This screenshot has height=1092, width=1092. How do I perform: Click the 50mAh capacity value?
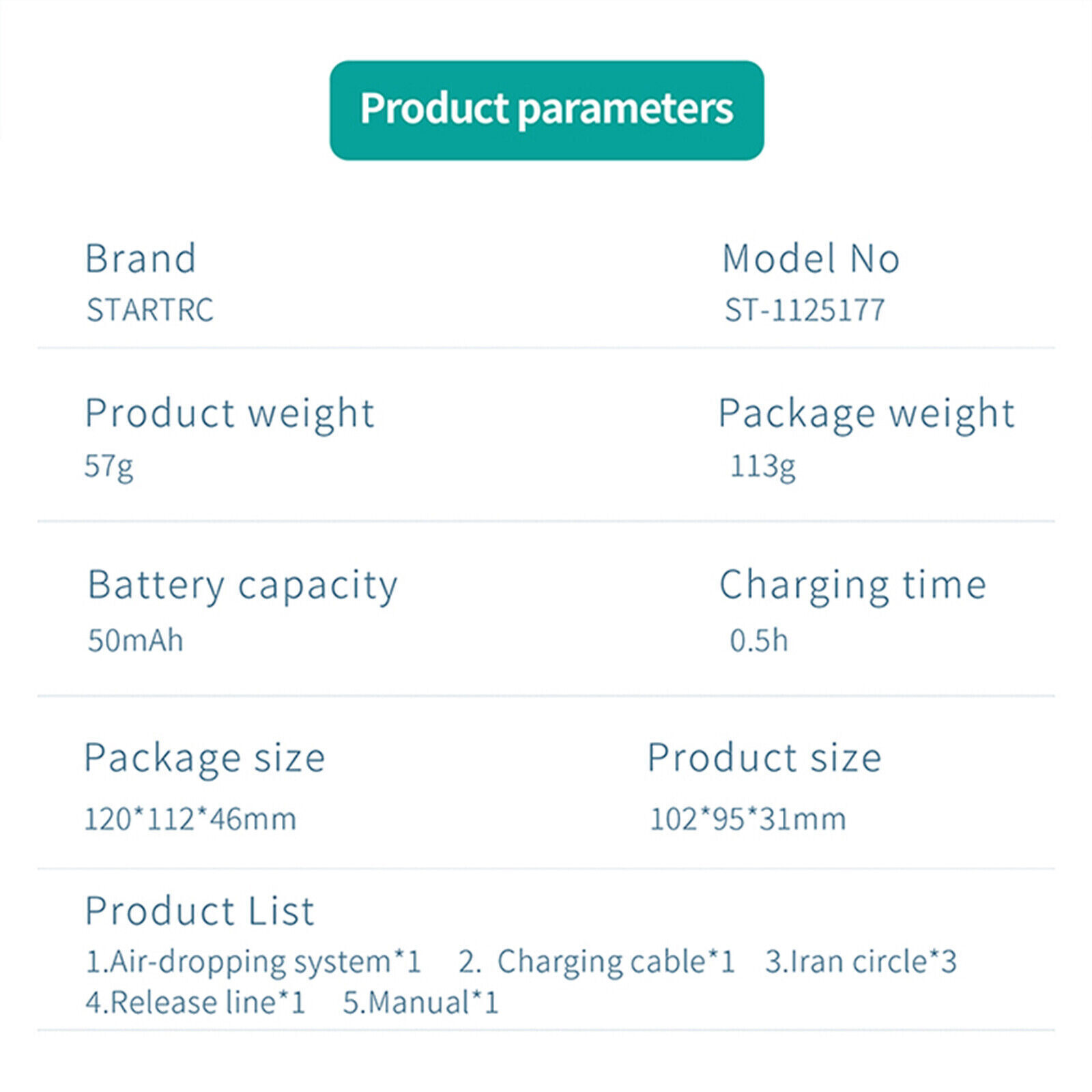[x=136, y=640]
